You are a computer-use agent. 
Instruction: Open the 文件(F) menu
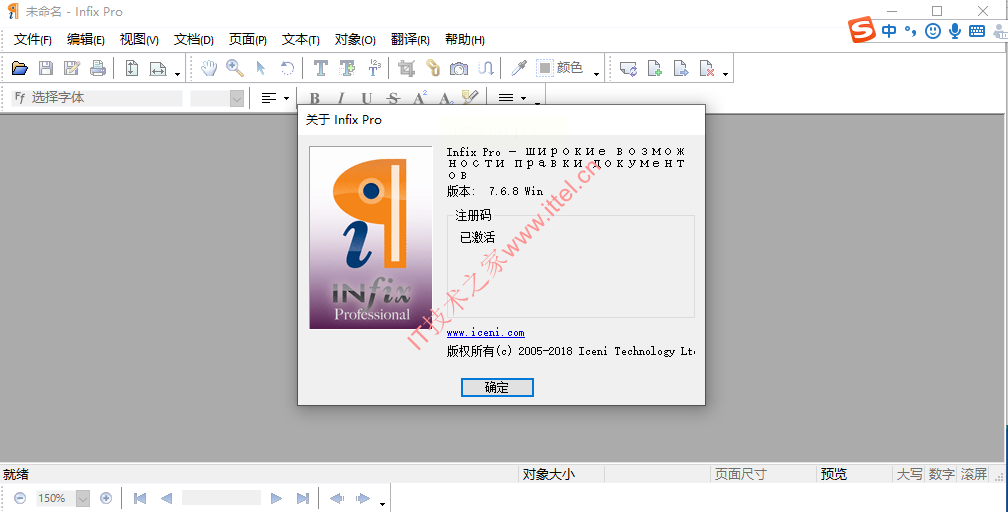33,40
